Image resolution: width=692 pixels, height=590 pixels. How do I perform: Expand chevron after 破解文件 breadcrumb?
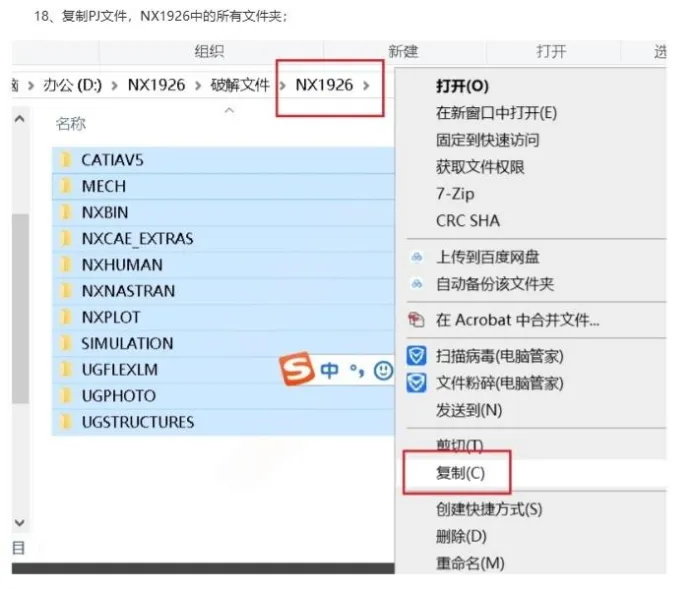(282, 85)
